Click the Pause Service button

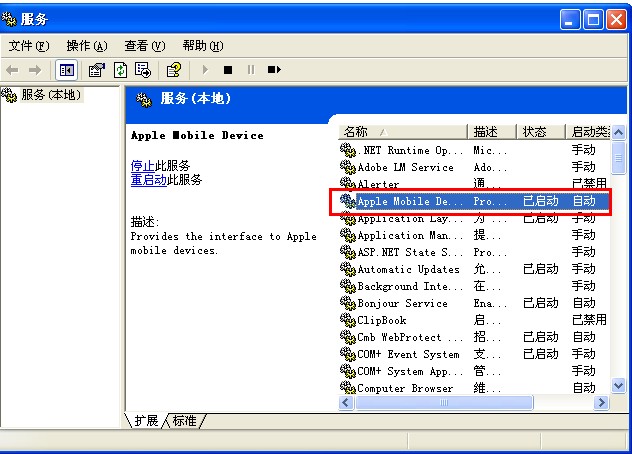point(251,70)
